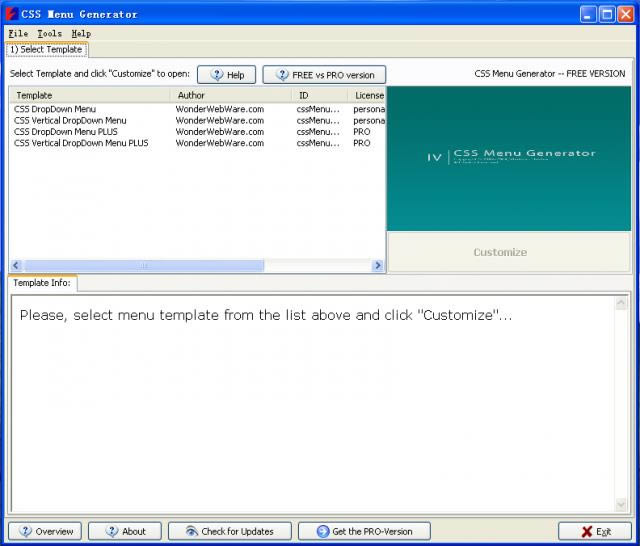This screenshot has width=640, height=546.
Task: Open the Tools menu
Action: point(49,34)
